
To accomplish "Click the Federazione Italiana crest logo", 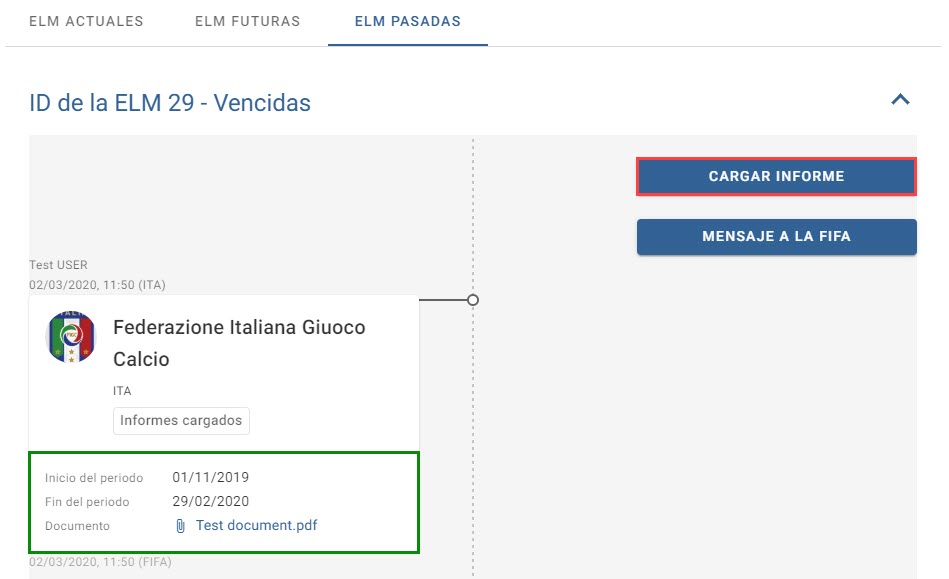I will tap(71, 337).
